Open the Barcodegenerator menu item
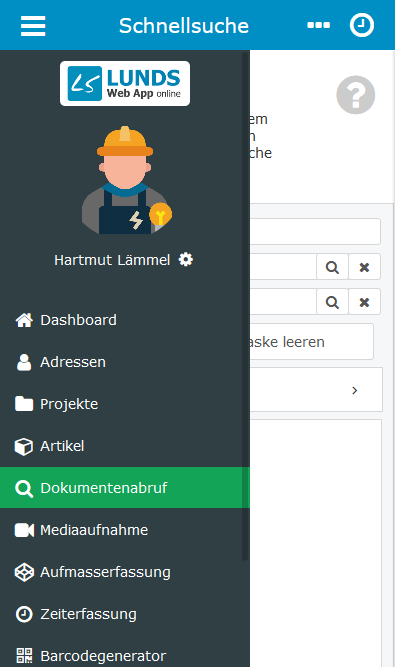 coord(125,655)
